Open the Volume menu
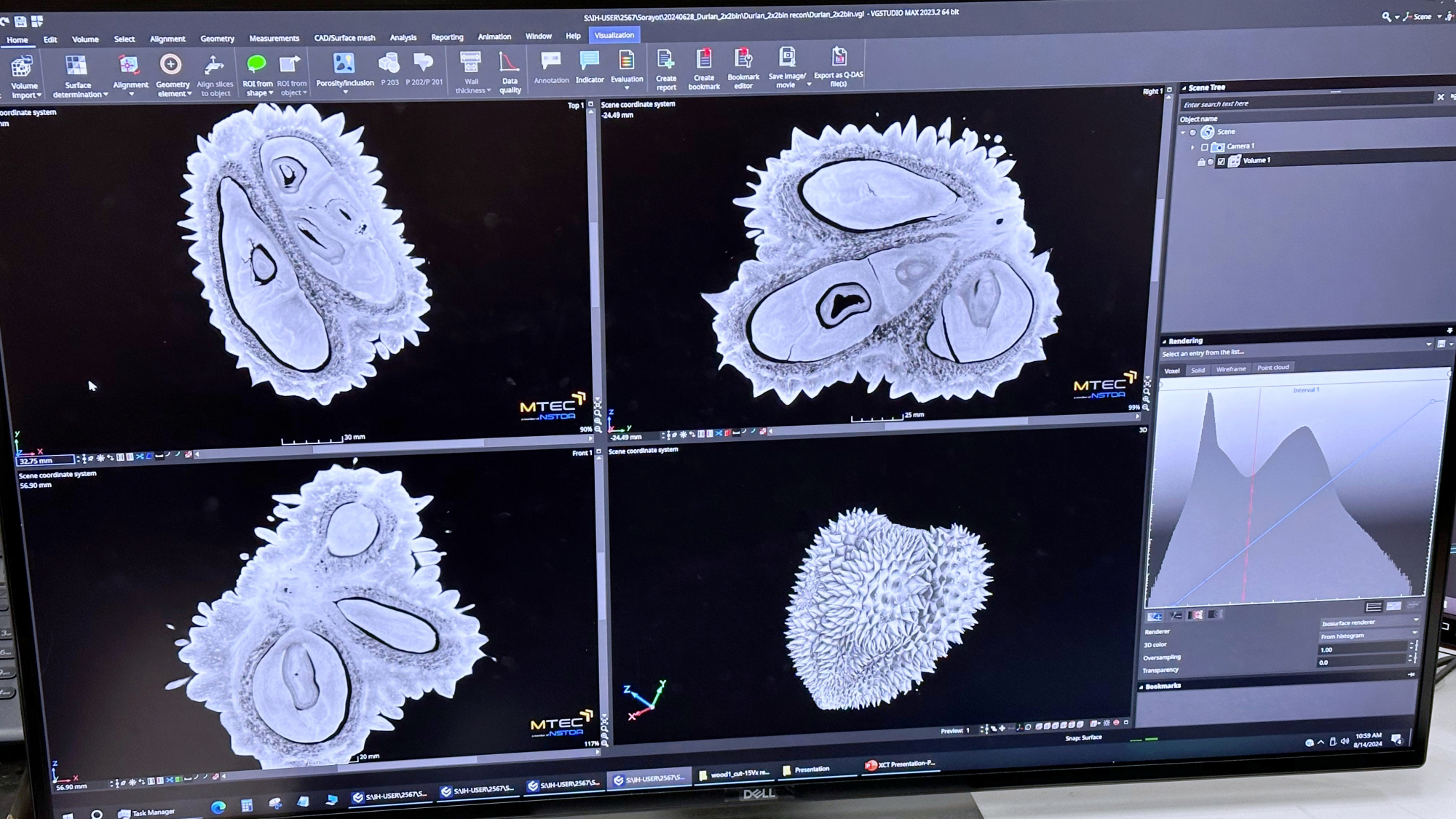This screenshot has width=1456, height=819. (85, 39)
